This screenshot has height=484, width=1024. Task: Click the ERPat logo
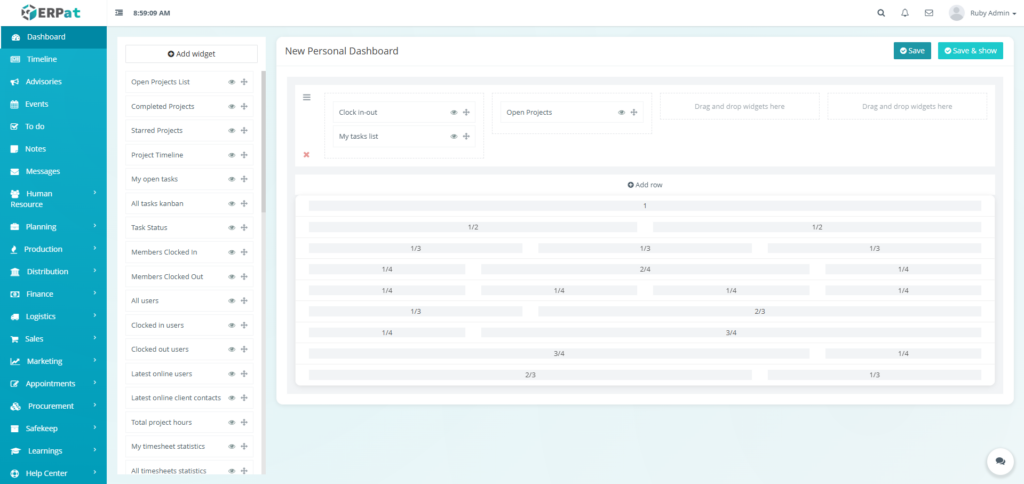[x=52, y=12]
